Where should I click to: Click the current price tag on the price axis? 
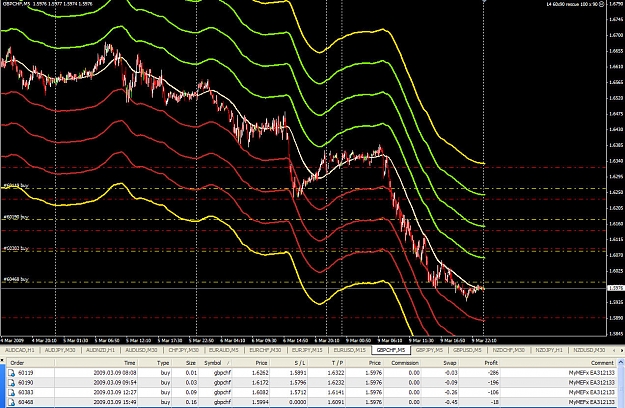[616, 288]
